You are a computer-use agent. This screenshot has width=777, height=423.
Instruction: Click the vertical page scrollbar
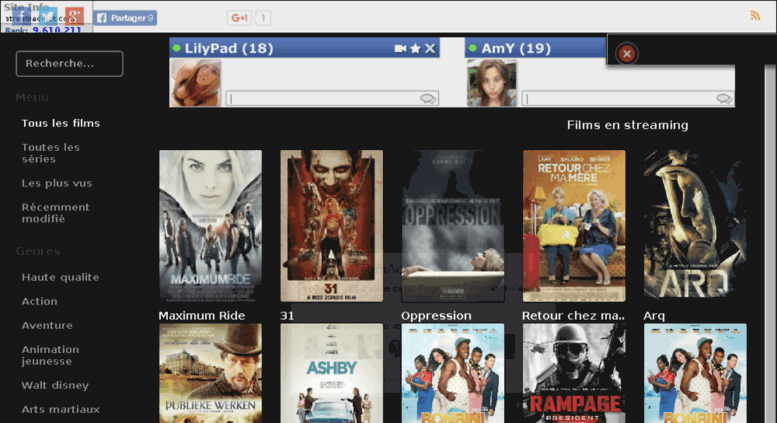pos(770,243)
